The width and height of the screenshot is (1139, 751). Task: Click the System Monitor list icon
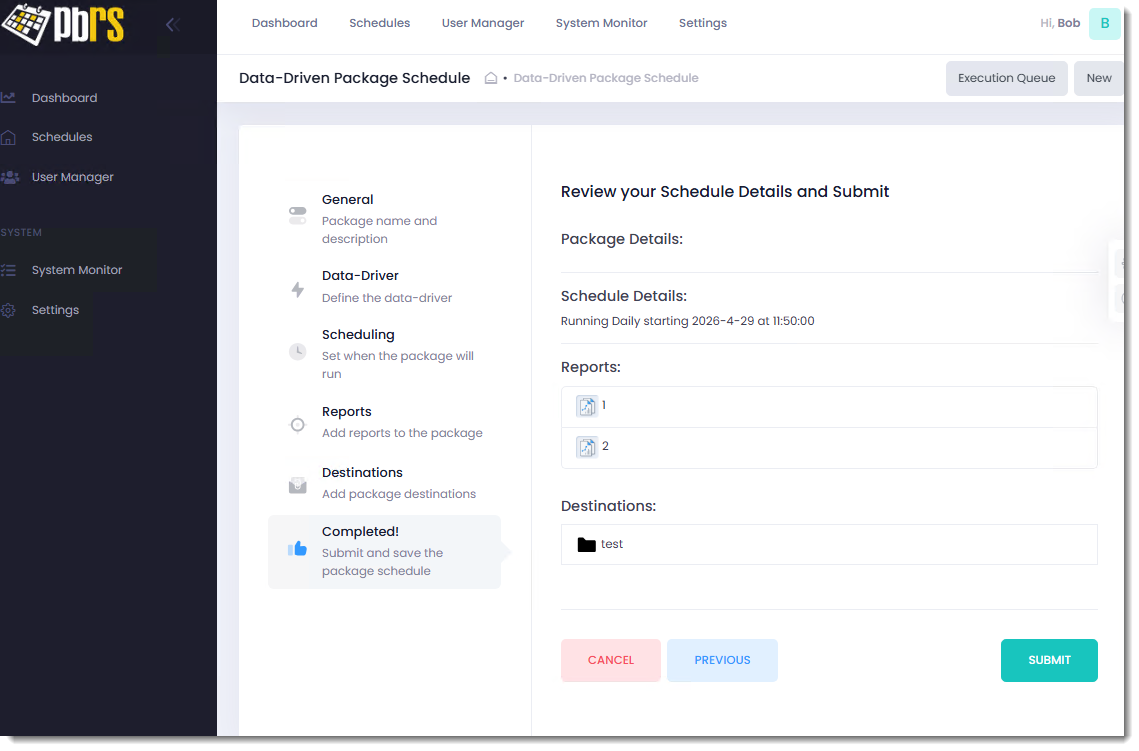tap(9, 270)
